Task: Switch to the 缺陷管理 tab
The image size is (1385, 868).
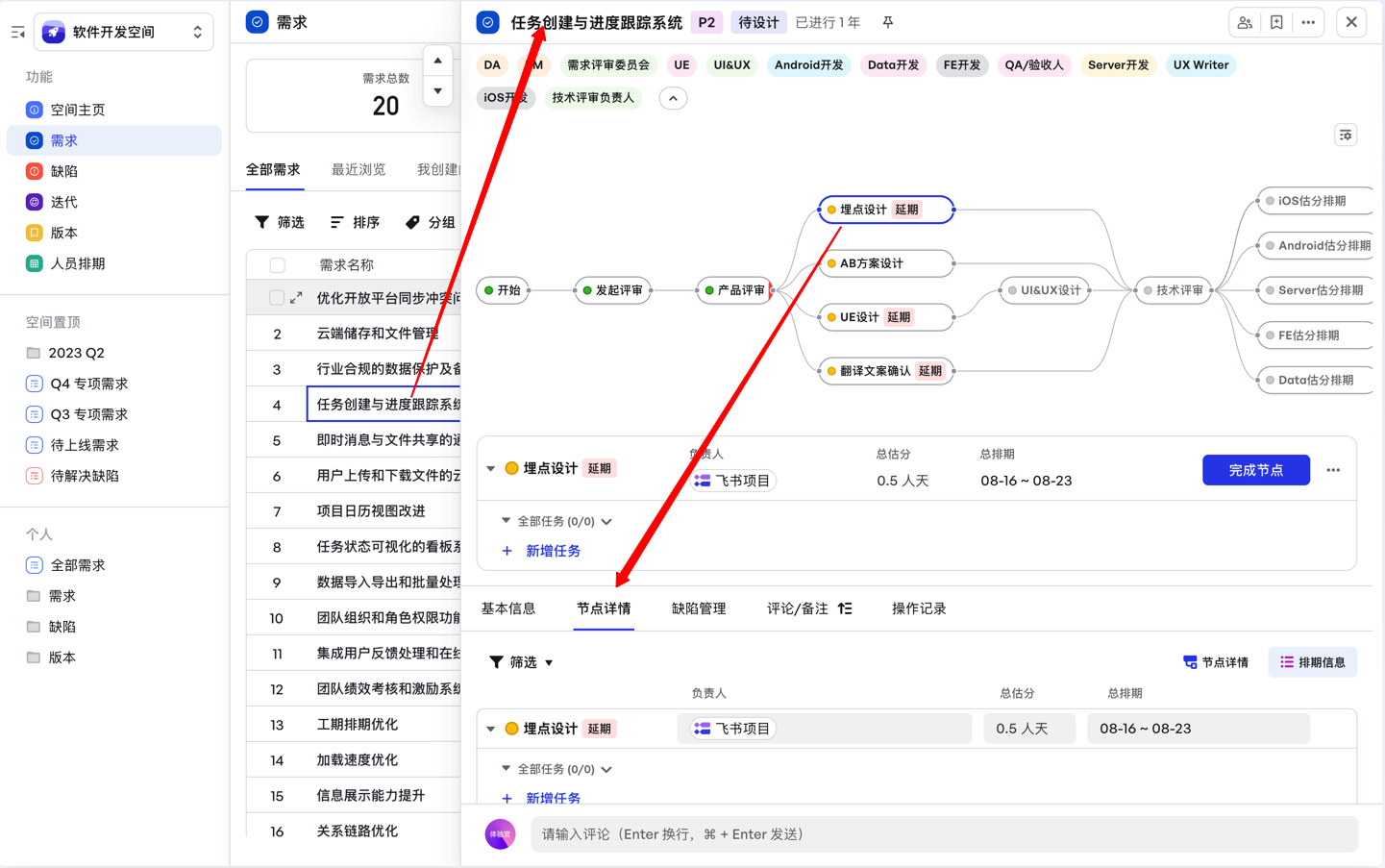Action: pyautogui.click(x=699, y=608)
